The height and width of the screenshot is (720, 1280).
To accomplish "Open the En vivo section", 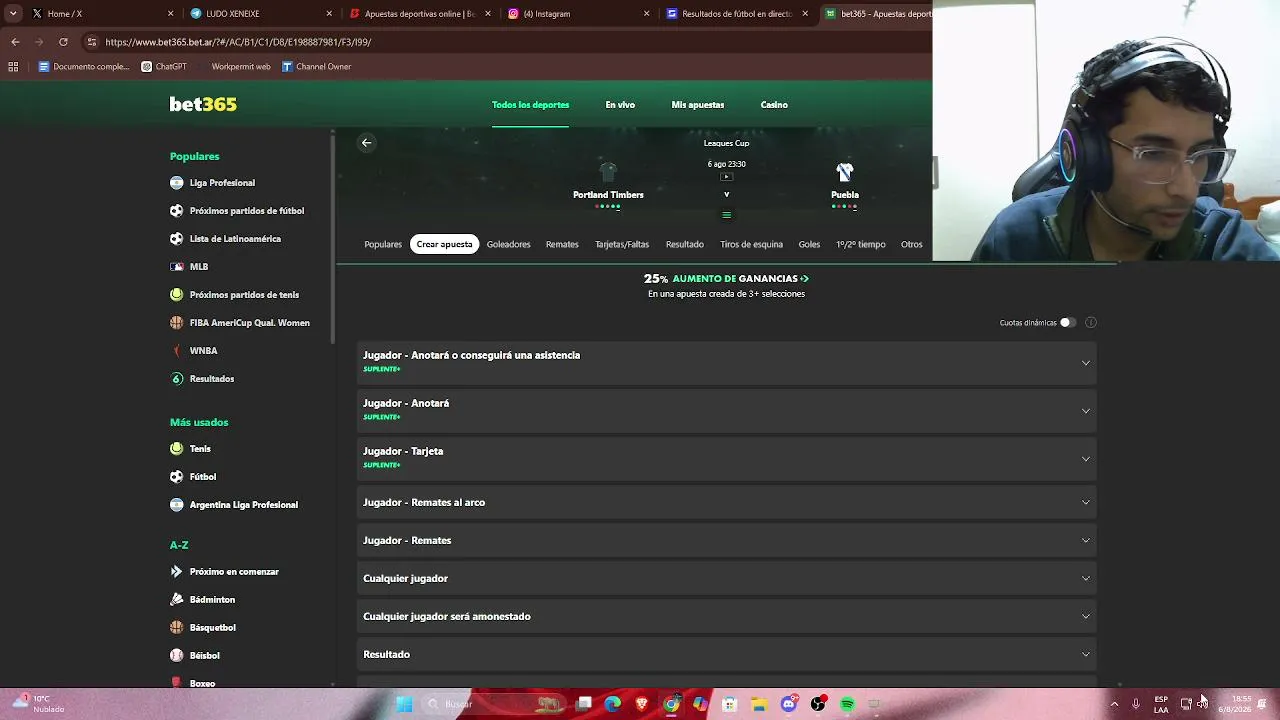I will [620, 105].
